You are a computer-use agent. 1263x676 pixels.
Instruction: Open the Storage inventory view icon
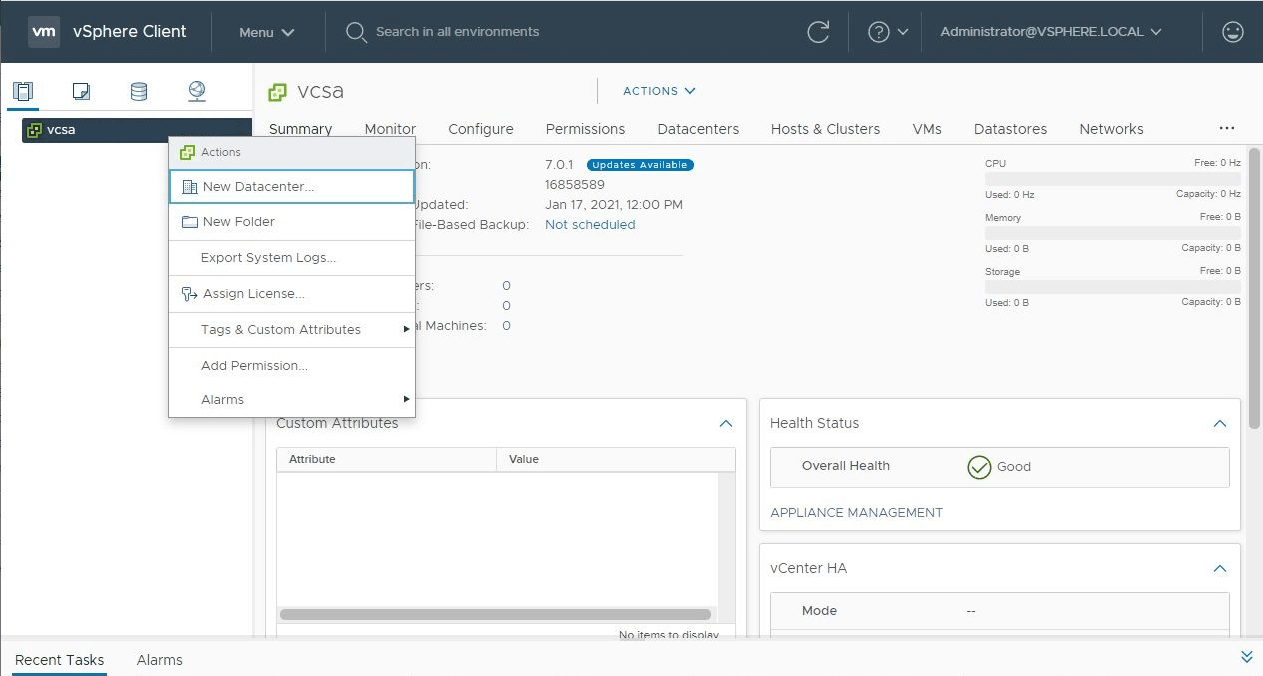coord(139,92)
